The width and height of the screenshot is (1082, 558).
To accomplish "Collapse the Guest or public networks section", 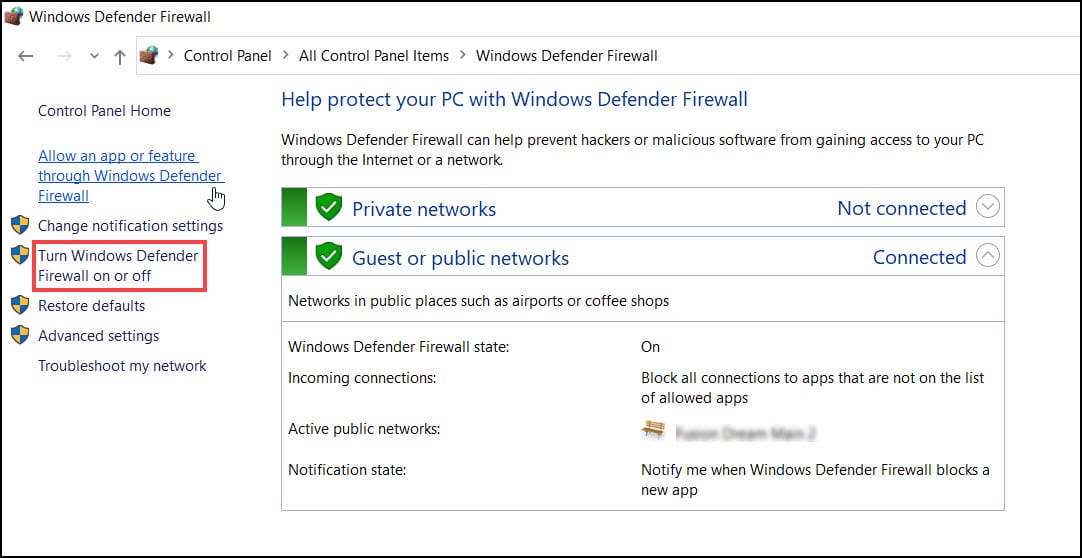I will coord(988,256).
